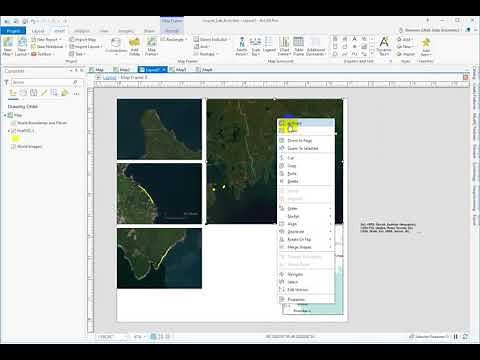Open the Align submenu

(306, 224)
